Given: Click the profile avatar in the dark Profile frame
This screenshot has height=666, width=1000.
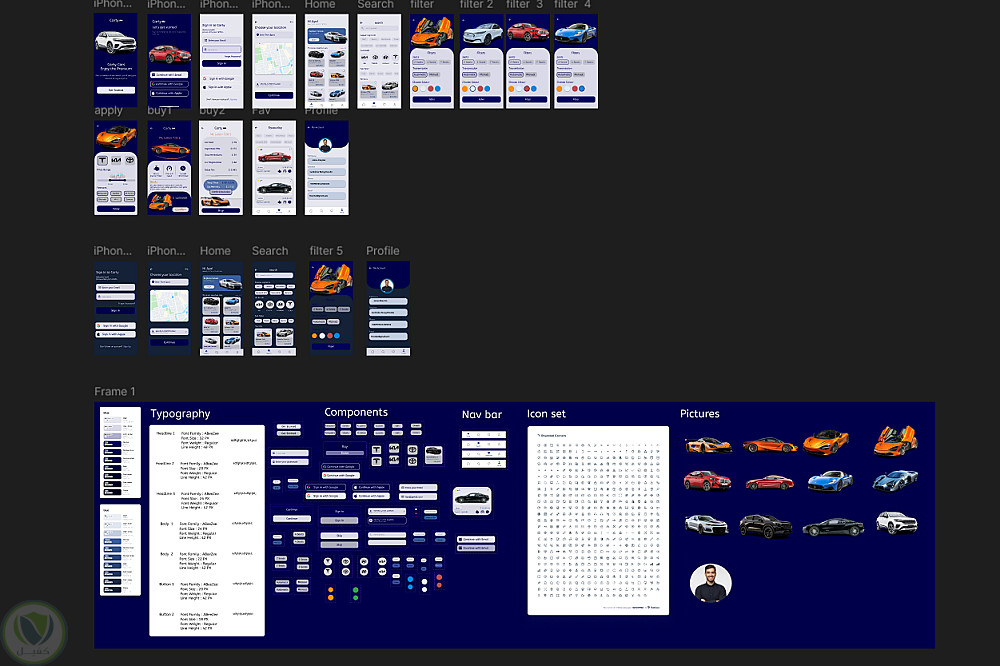Looking at the screenshot, I should pos(387,285).
